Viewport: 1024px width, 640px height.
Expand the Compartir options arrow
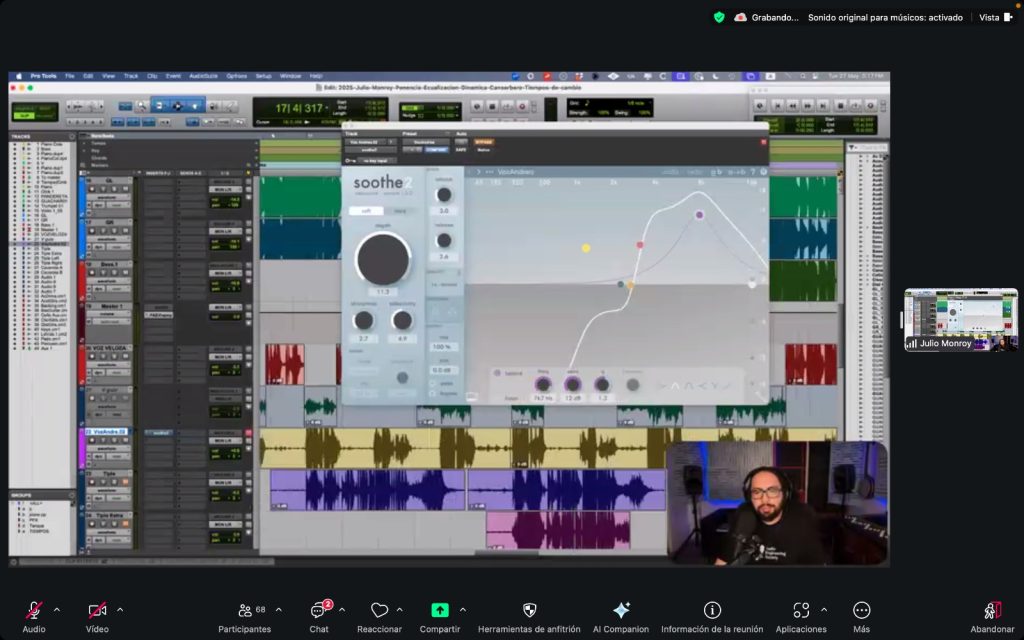click(461, 609)
